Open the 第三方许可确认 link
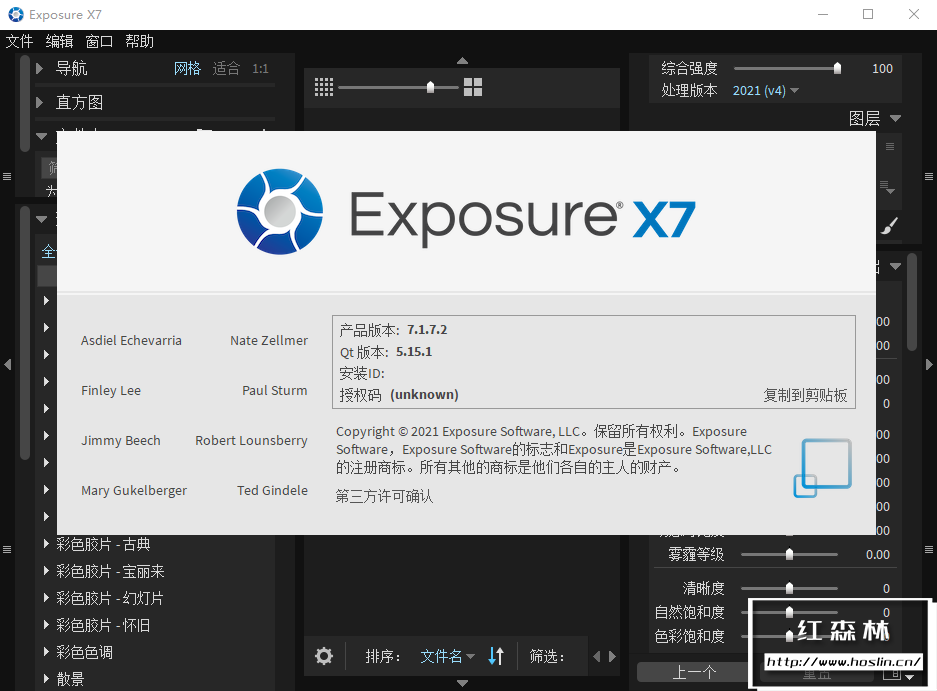The width and height of the screenshot is (937, 691). (x=384, y=496)
